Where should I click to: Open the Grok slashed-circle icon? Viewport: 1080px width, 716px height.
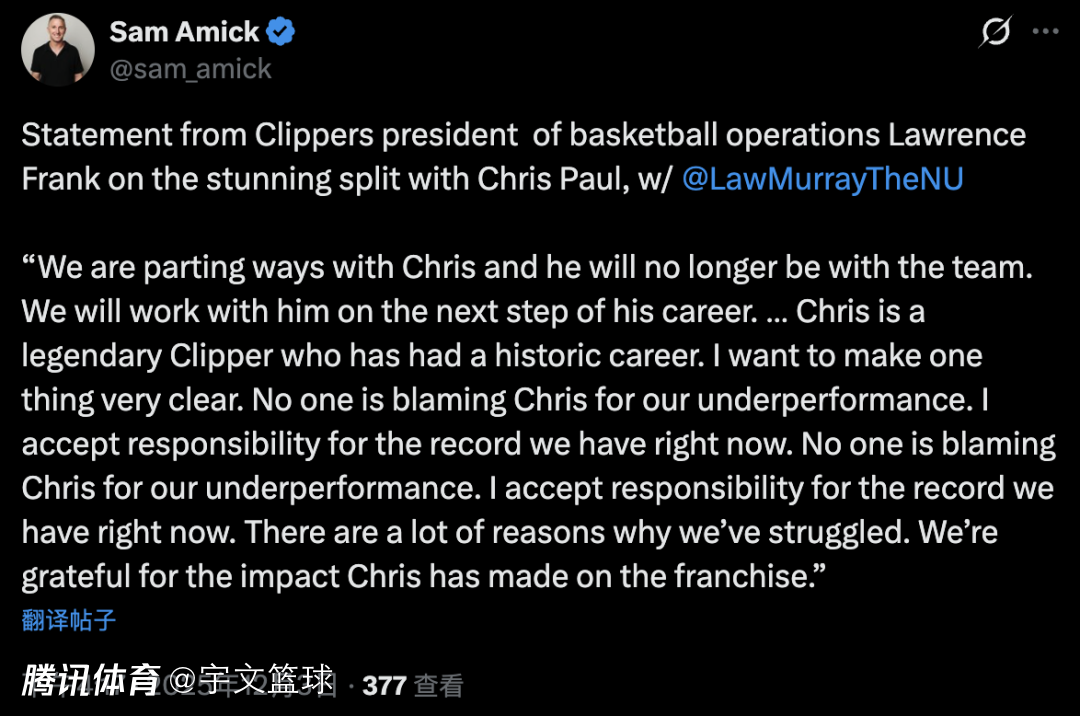(995, 33)
